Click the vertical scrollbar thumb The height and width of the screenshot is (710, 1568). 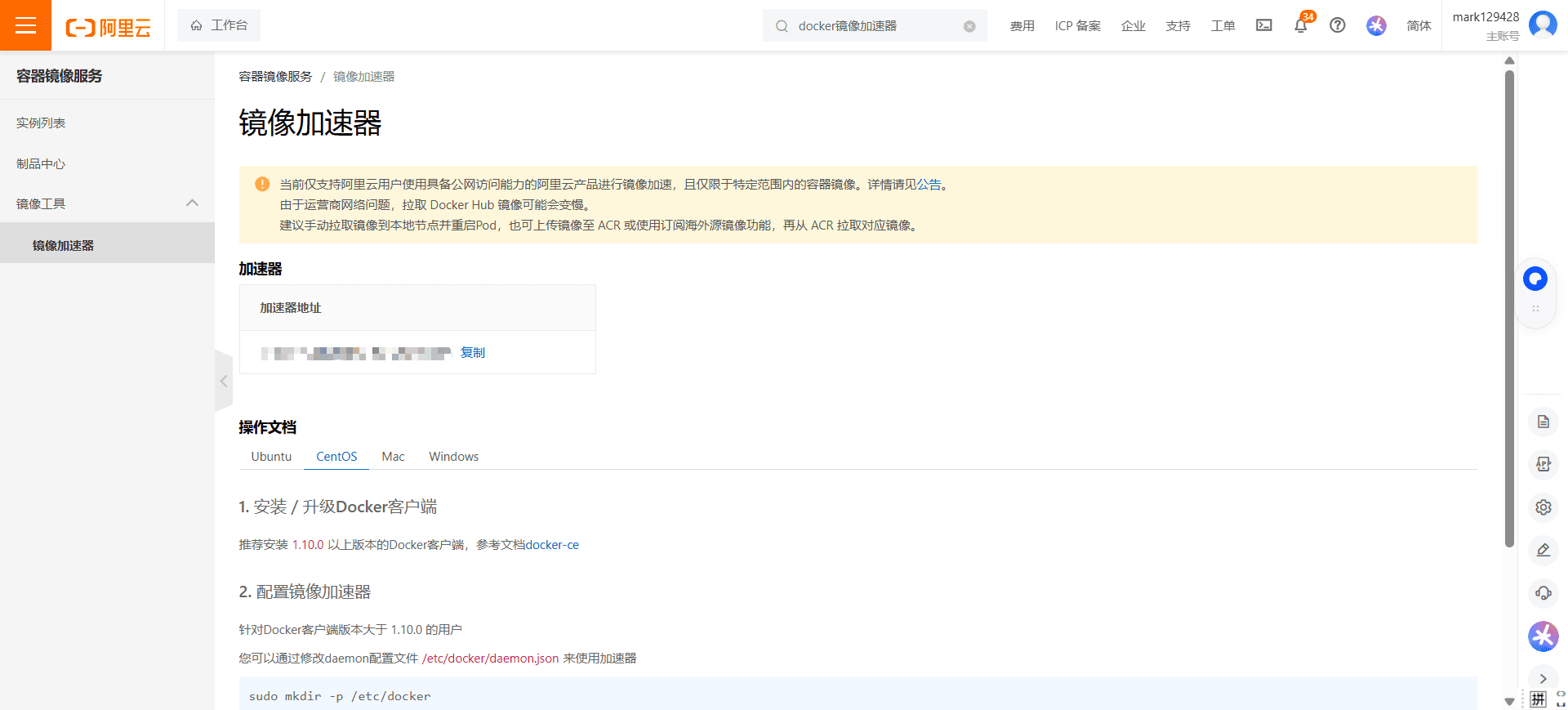pos(1509,309)
